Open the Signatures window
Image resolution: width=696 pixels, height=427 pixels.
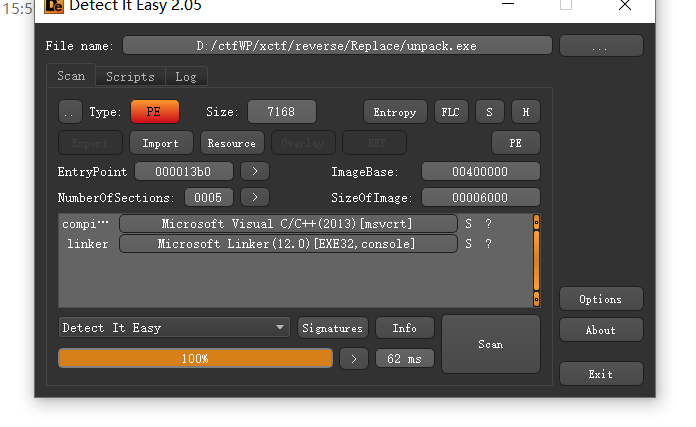pyautogui.click(x=332, y=328)
